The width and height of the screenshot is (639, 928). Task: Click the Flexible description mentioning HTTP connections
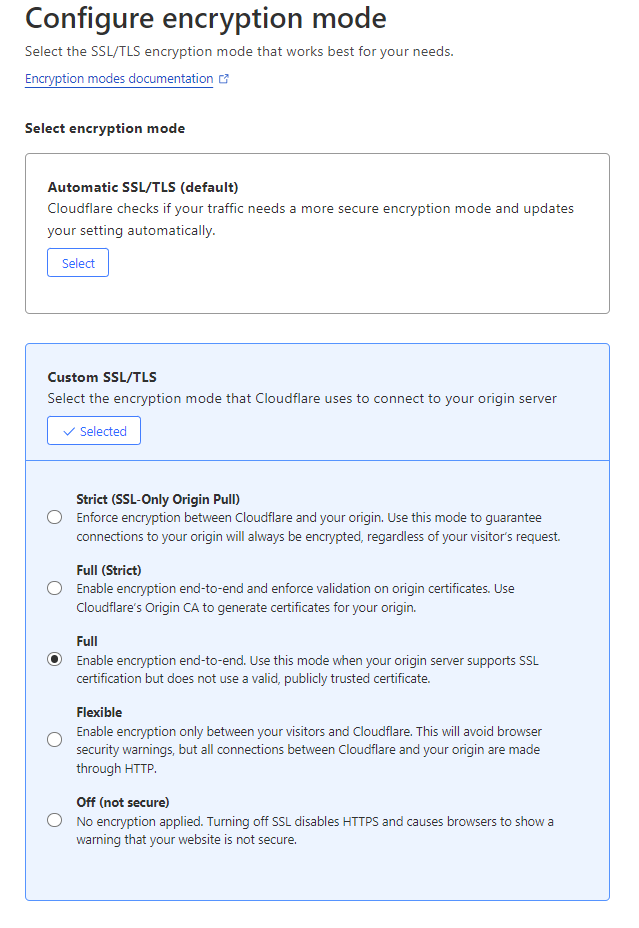click(309, 750)
